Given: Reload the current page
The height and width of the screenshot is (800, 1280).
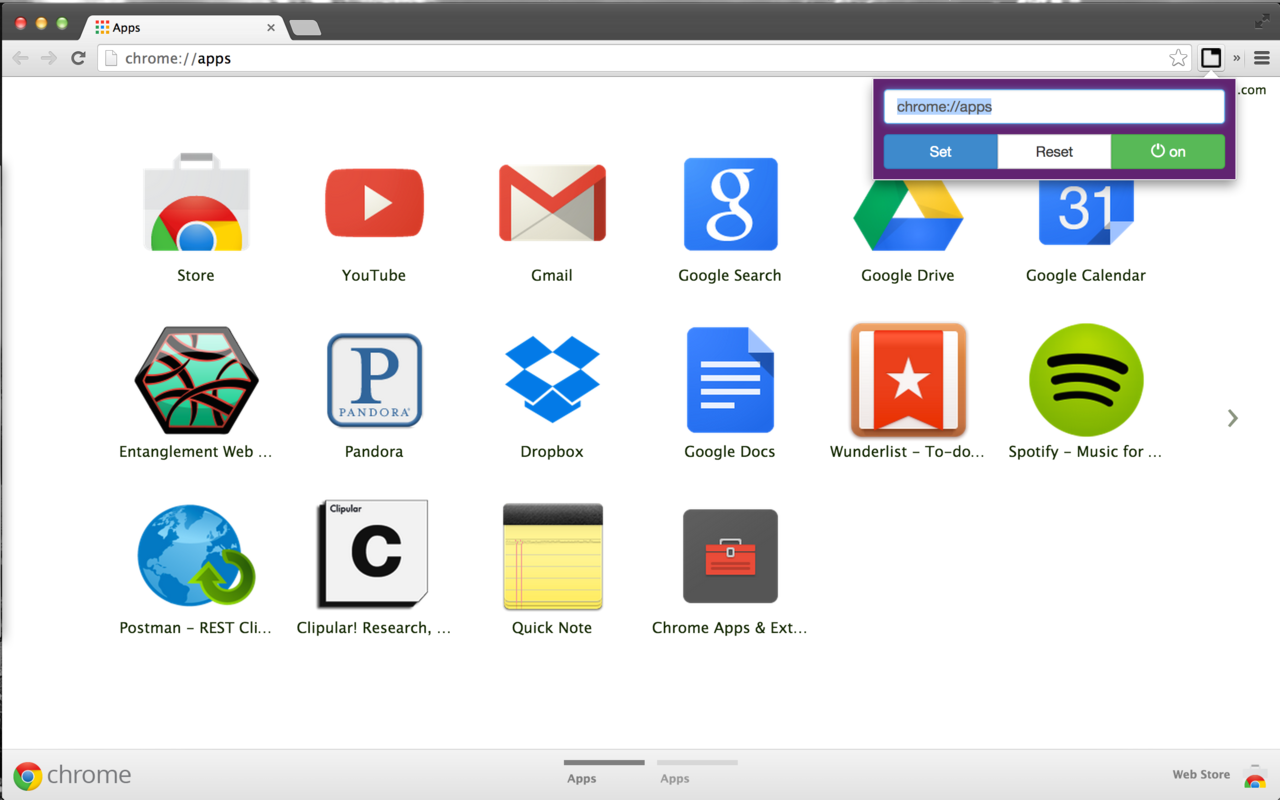Looking at the screenshot, I should pyautogui.click(x=77, y=58).
